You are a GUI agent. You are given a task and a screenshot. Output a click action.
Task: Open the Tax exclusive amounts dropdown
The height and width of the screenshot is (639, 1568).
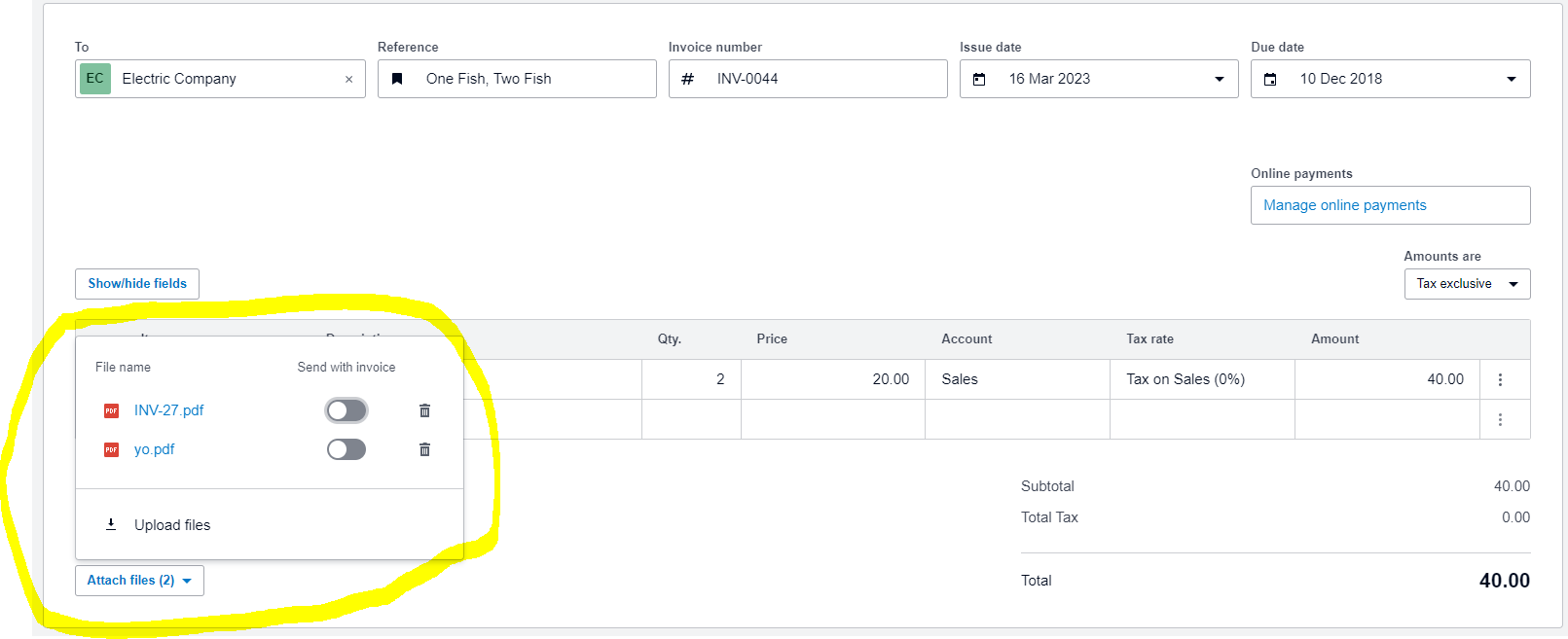tap(1467, 284)
